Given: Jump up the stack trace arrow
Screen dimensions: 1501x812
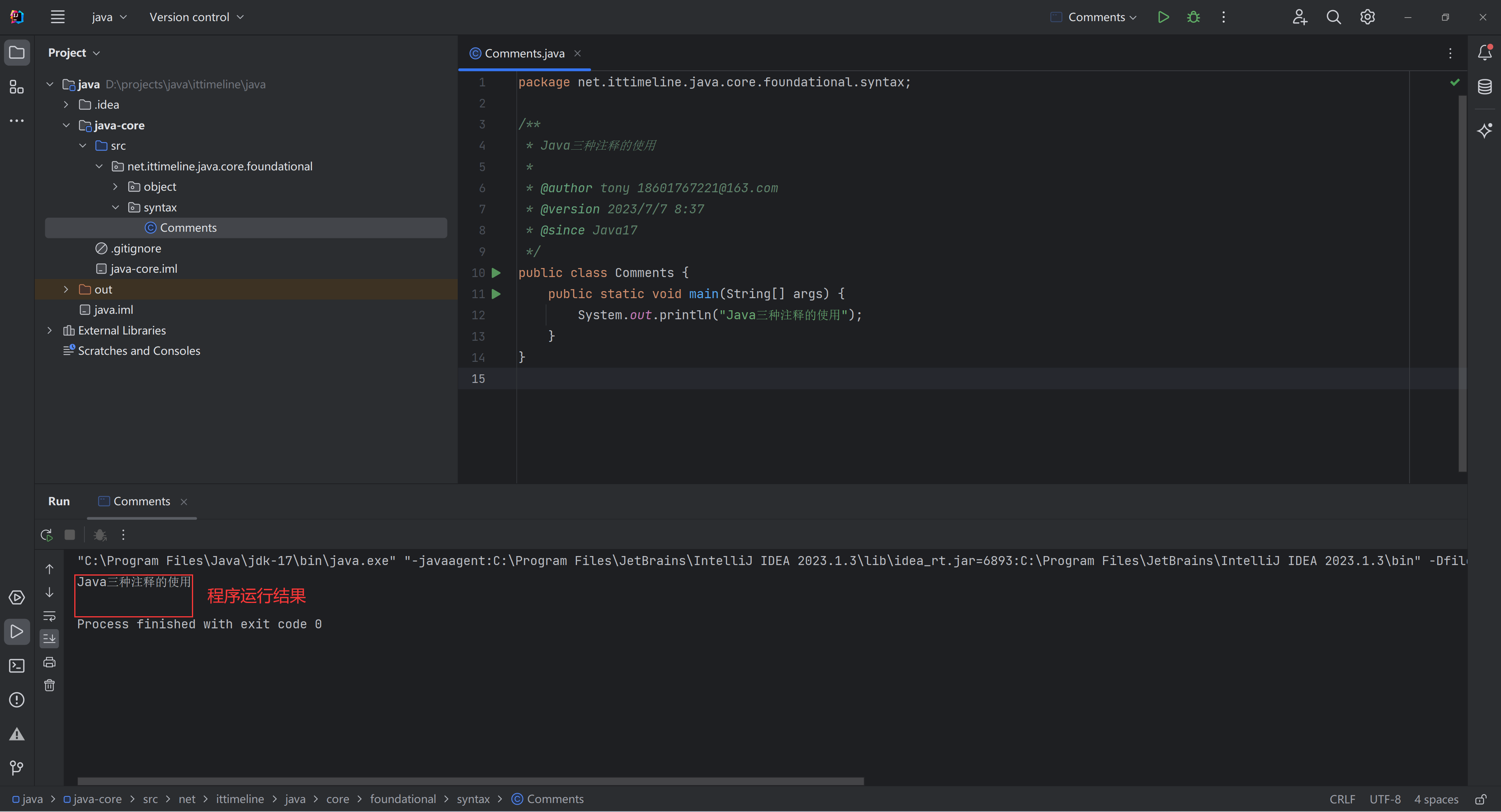Looking at the screenshot, I should pyautogui.click(x=50, y=569).
